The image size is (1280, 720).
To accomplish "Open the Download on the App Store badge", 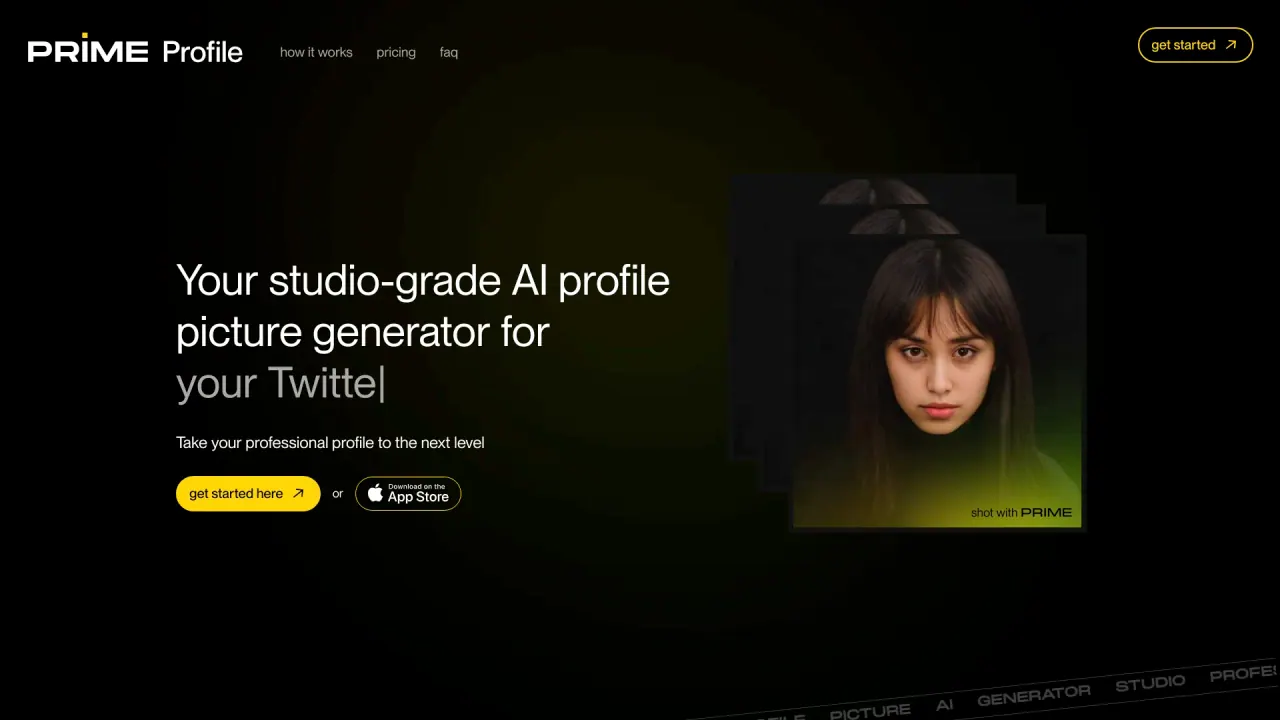I will click(x=408, y=493).
